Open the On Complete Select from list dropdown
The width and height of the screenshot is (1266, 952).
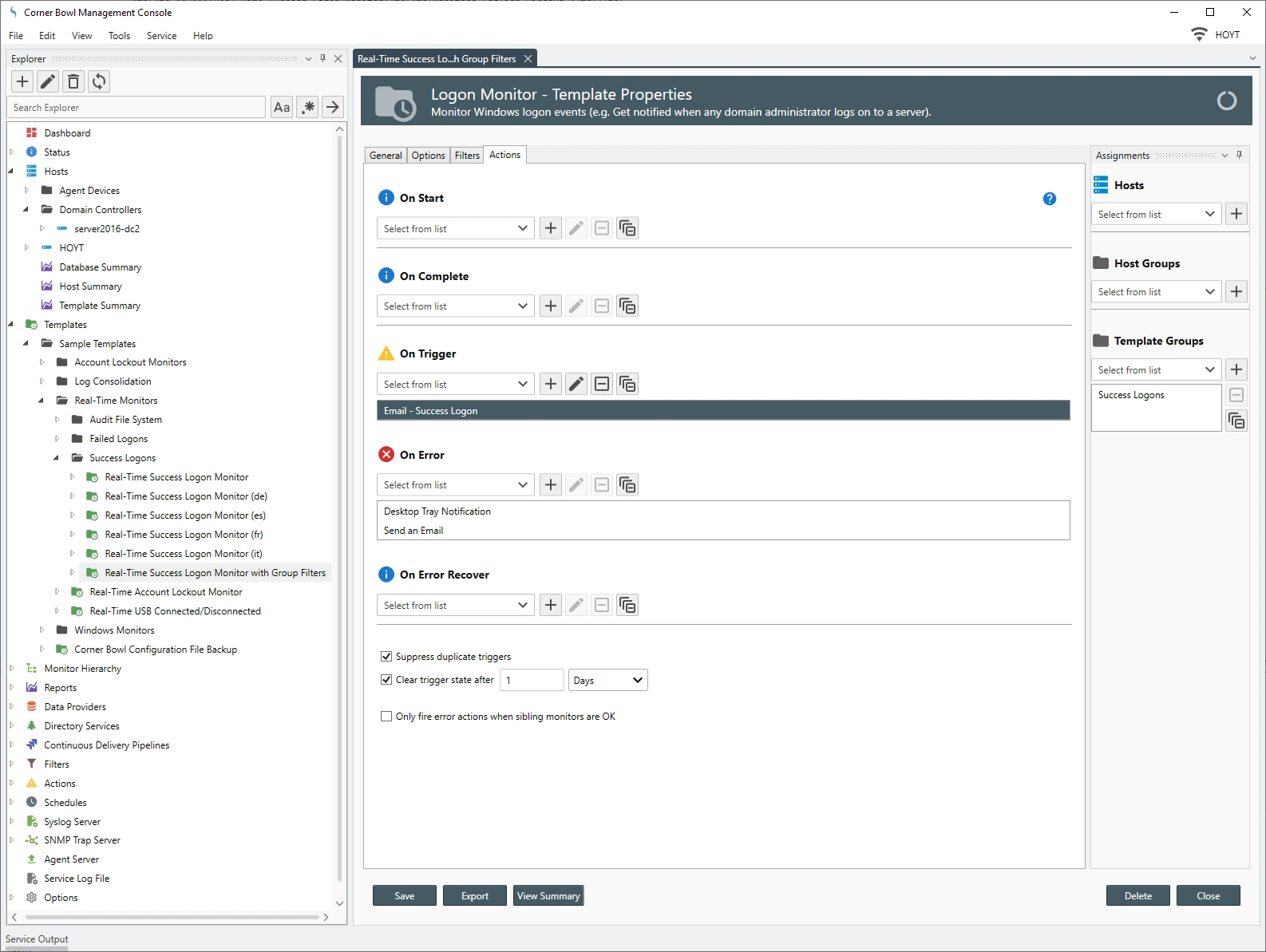(455, 306)
